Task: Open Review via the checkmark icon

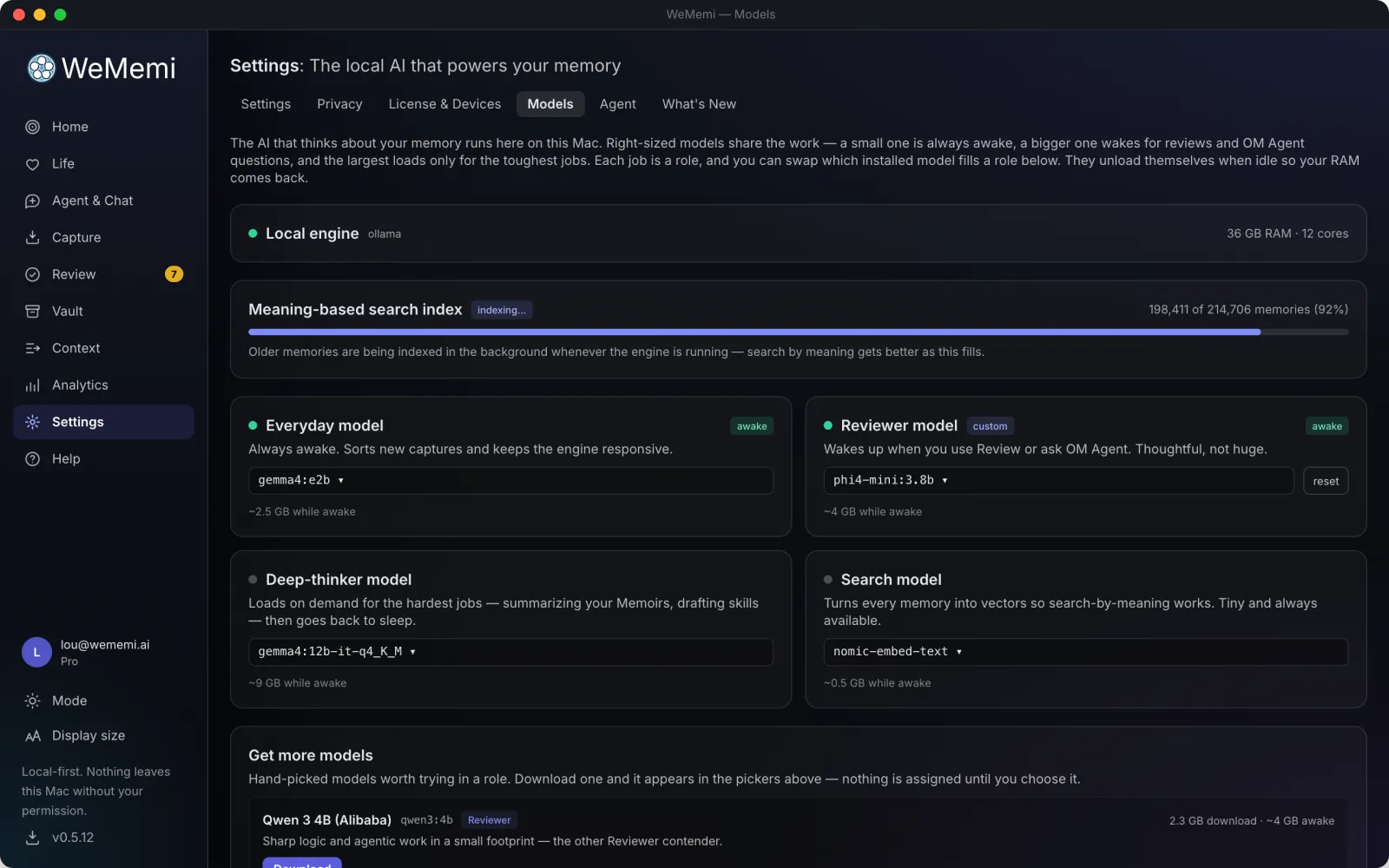Action: pos(32,274)
